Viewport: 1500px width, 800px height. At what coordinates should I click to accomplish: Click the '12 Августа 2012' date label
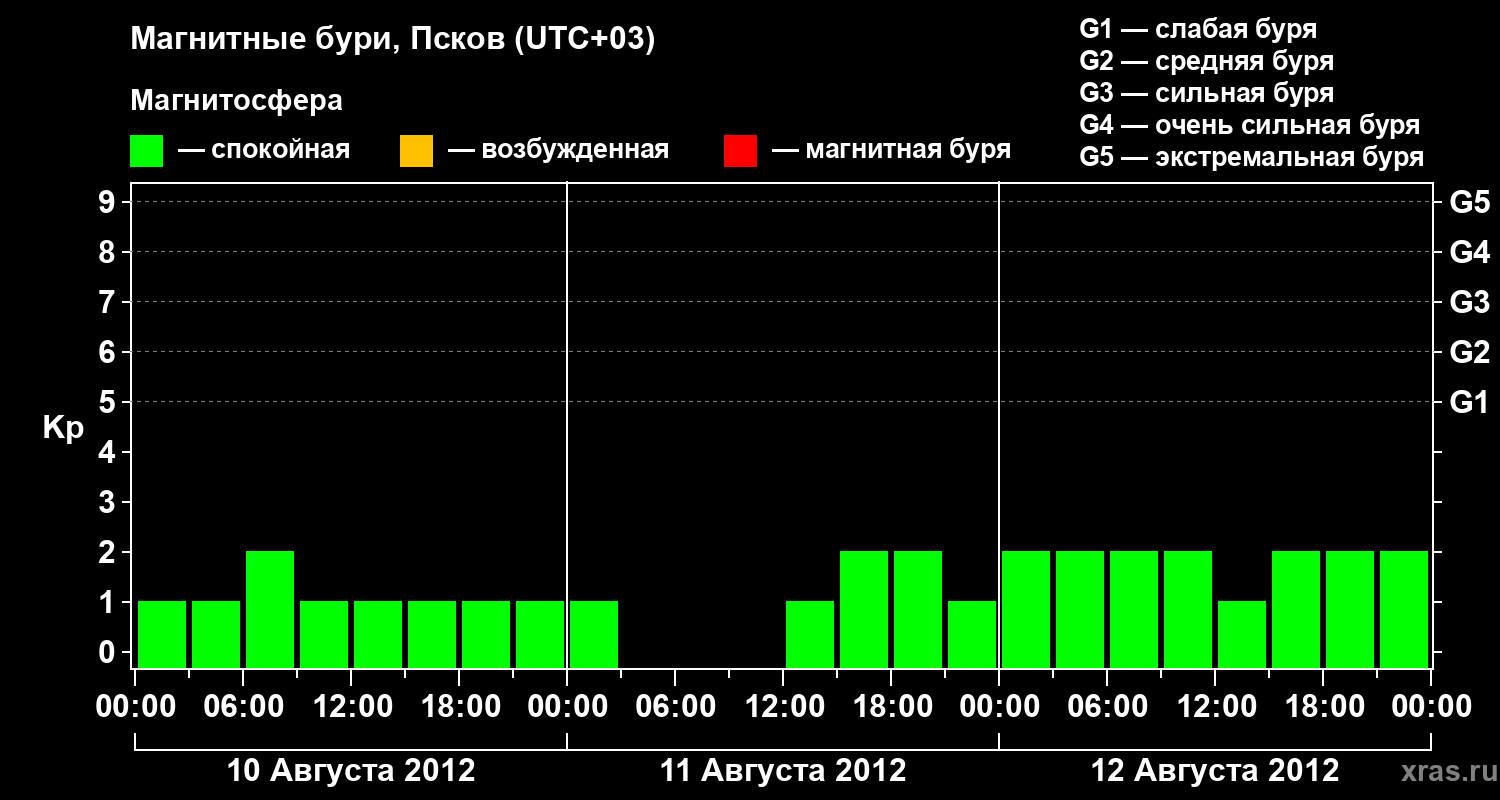[x=1215, y=771]
